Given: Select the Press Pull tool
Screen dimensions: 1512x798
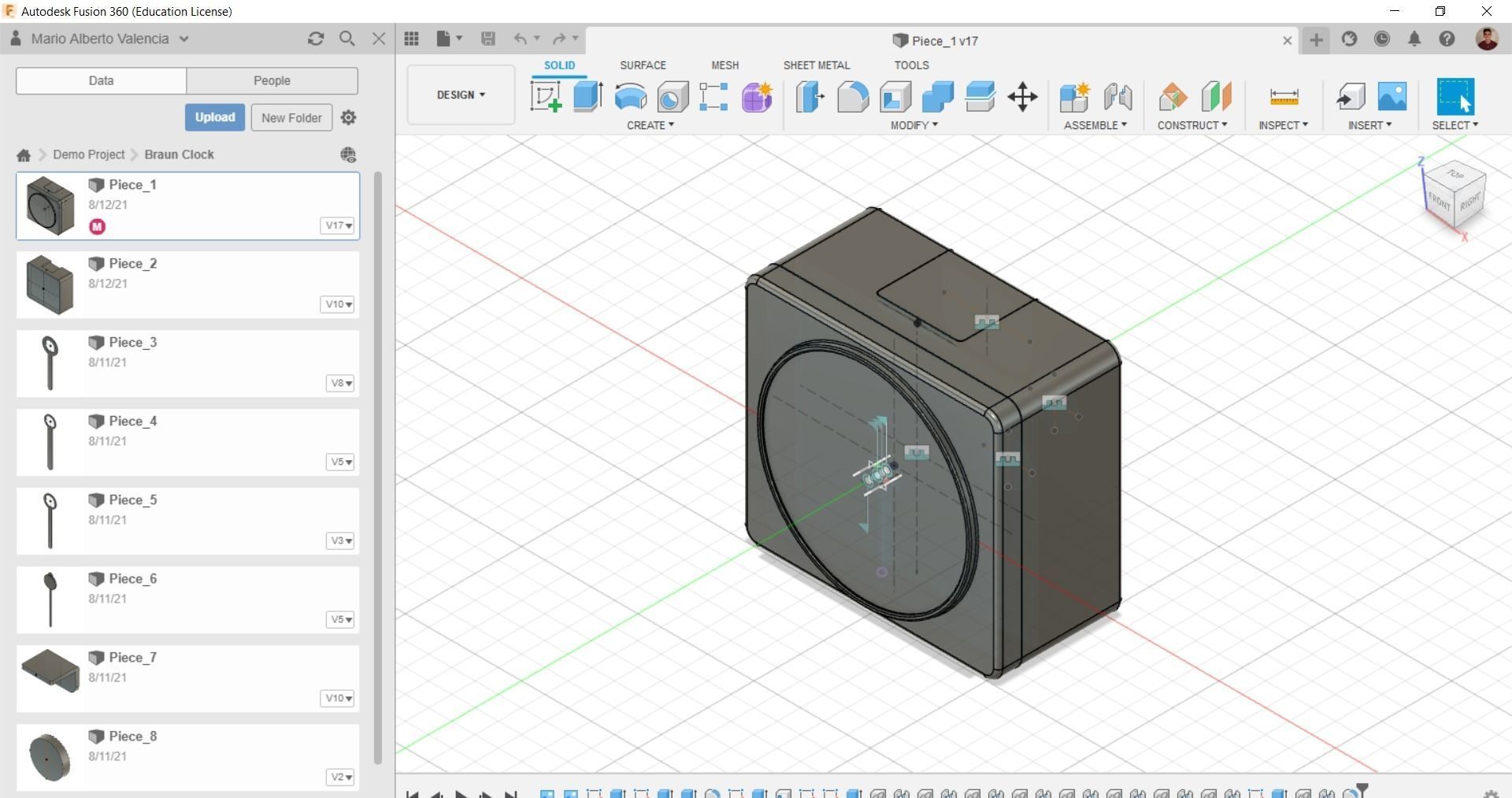Looking at the screenshot, I should click(810, 97).
